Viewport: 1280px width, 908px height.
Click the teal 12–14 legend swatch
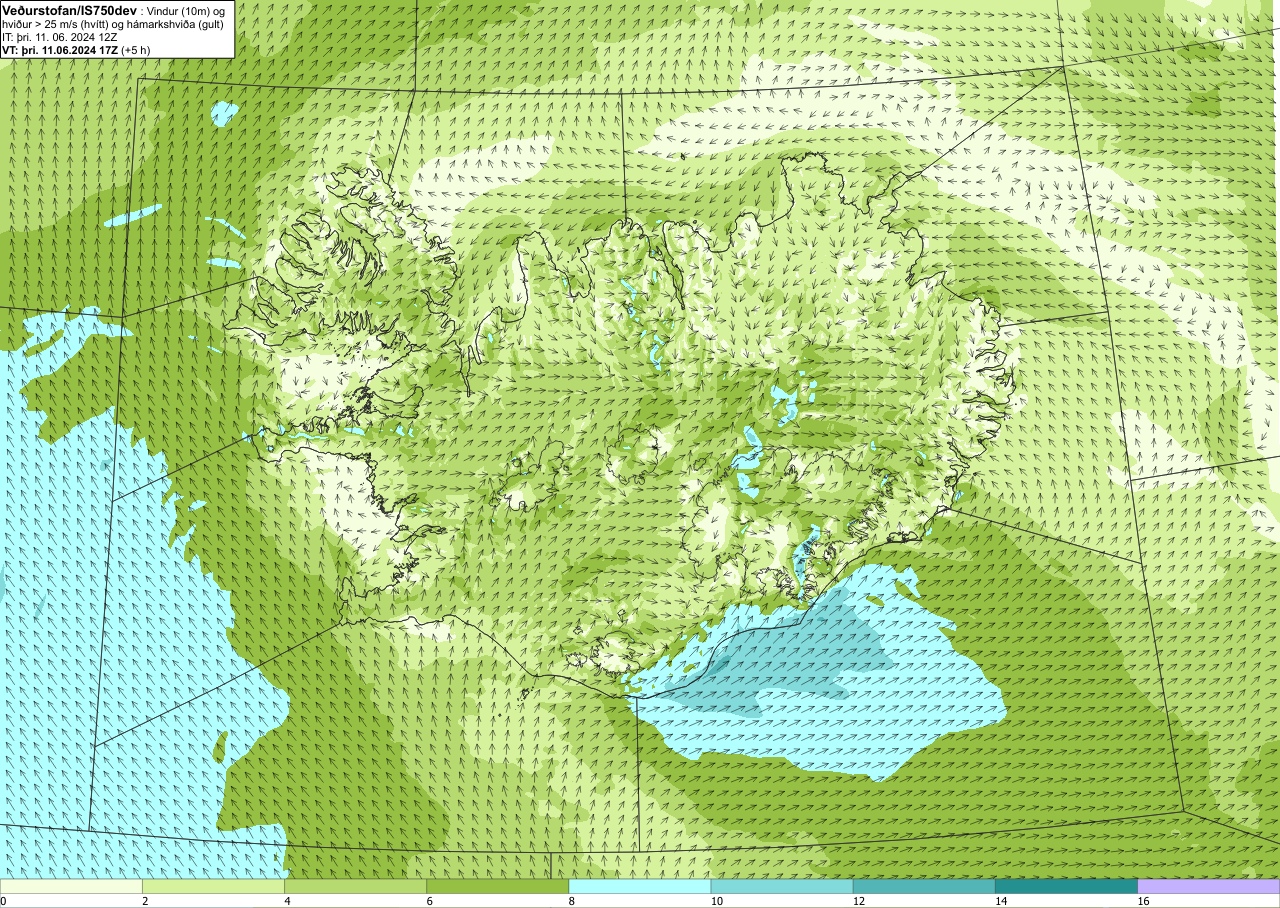click(x=924, y=886)
